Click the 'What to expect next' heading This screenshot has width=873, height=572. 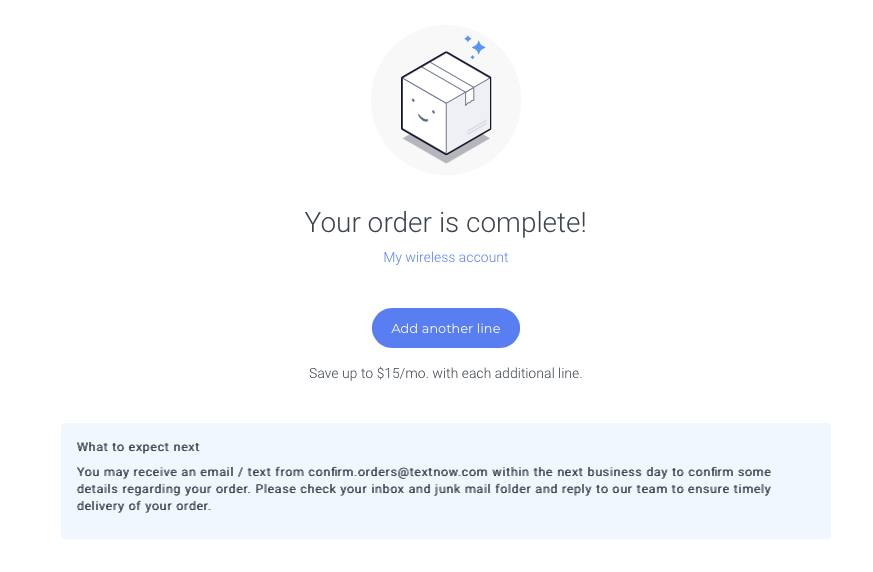click(138, 447)
